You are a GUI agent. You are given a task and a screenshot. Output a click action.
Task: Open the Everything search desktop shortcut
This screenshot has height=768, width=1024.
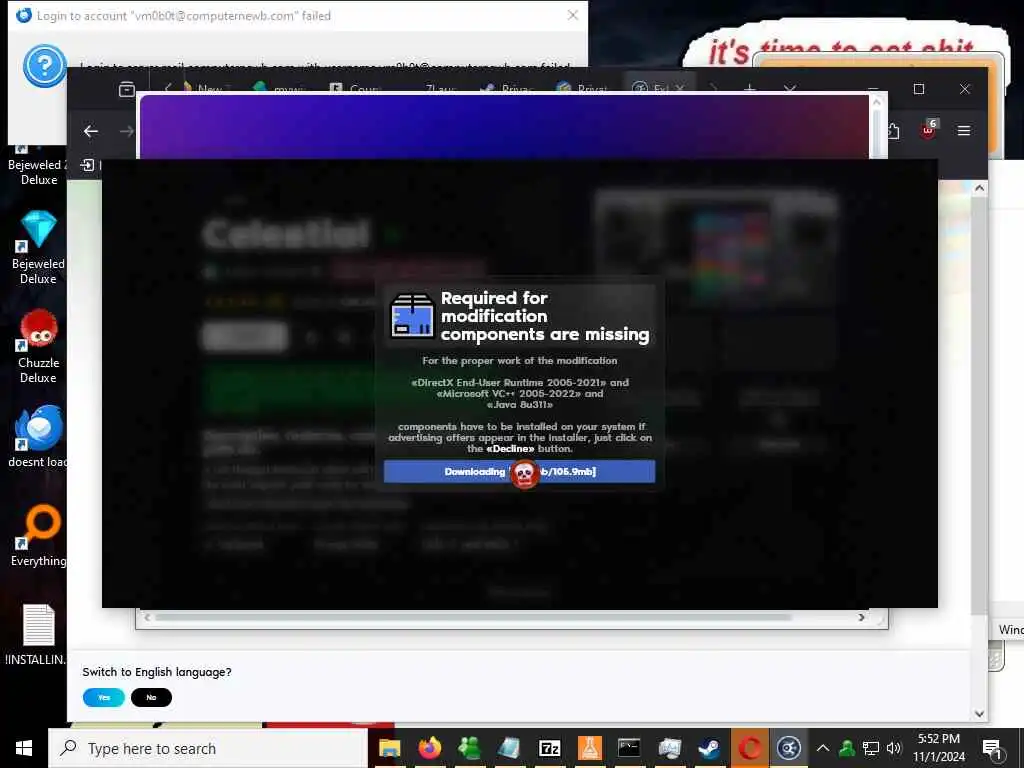(x=38, y=536)
